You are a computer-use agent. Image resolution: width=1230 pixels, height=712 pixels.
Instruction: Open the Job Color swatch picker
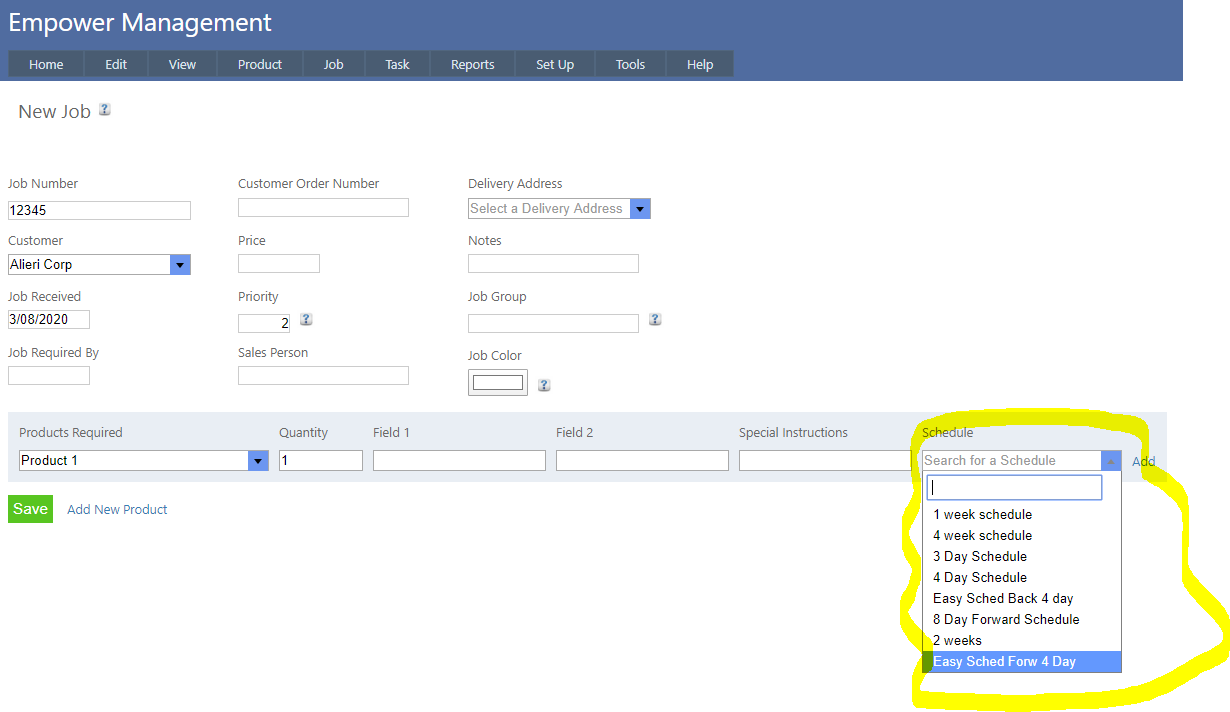(x=497, y=383)
